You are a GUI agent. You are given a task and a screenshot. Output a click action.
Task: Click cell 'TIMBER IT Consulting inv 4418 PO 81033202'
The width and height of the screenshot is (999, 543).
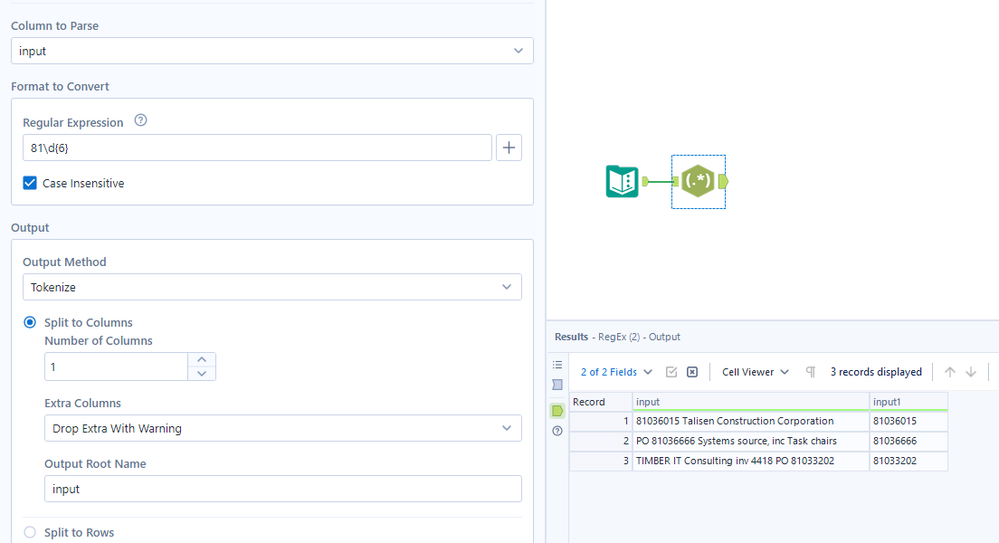click(x=751, y=461)
